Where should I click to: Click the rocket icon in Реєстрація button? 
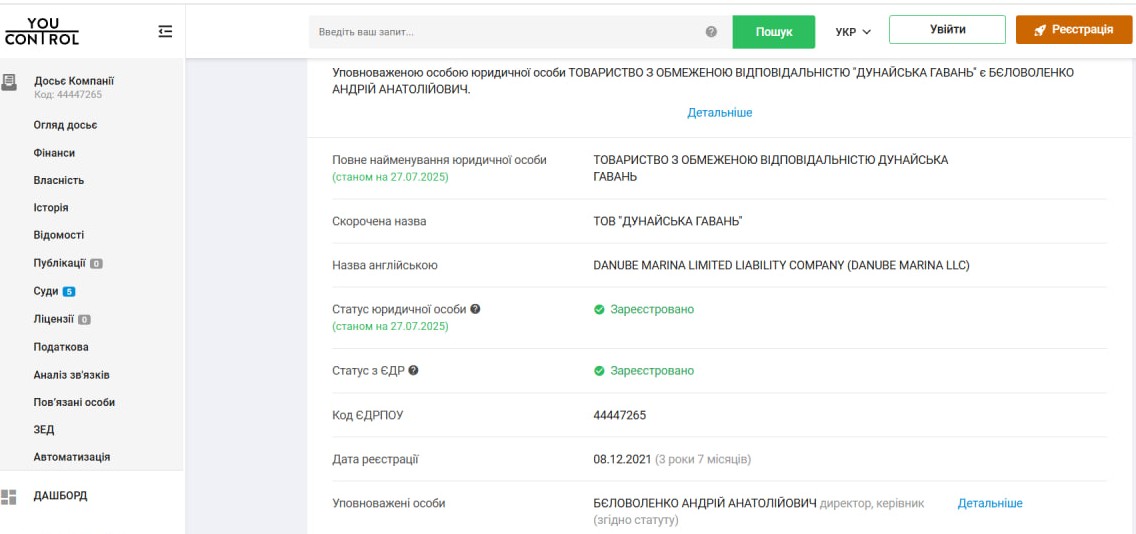[x=1040, y=30]
